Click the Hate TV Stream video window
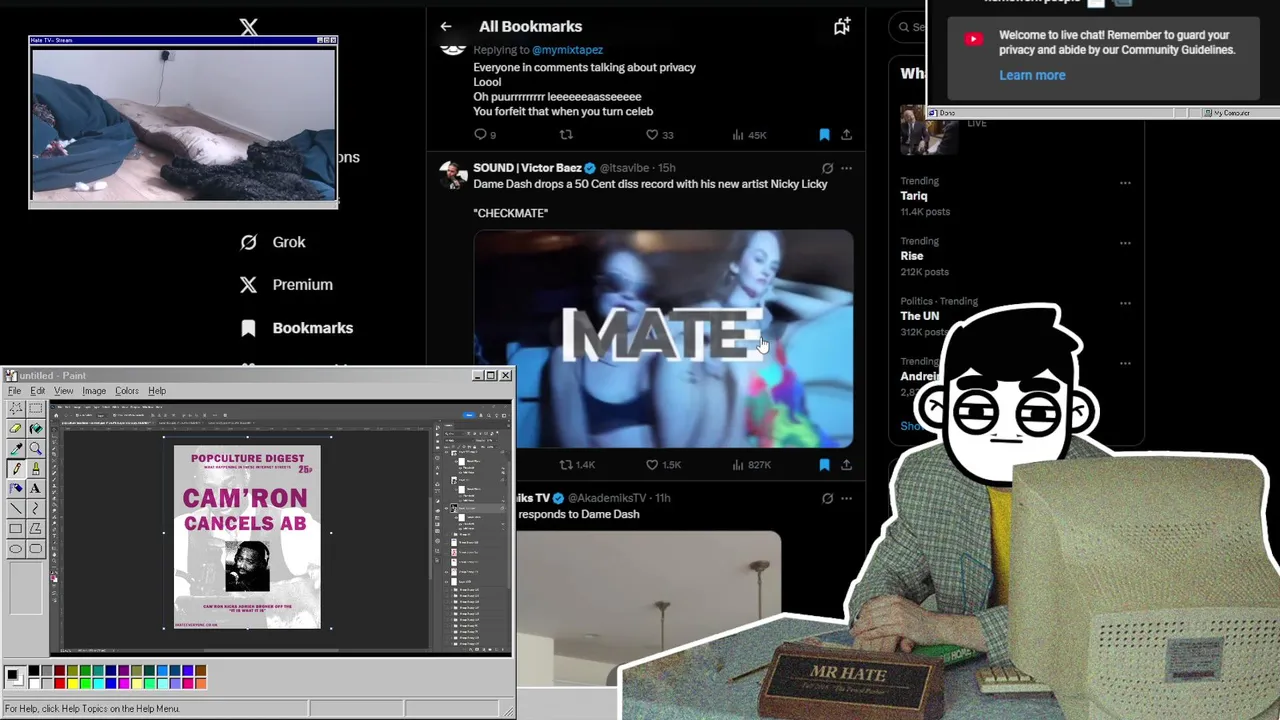 pos(183,124)
